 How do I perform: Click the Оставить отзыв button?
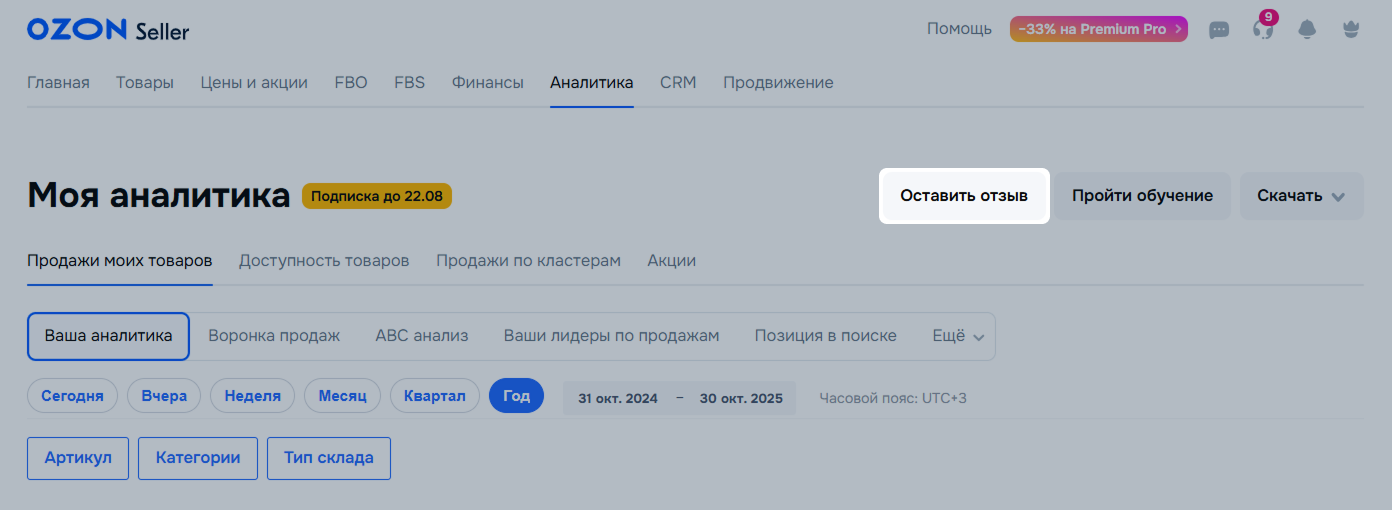pos(963,196)
